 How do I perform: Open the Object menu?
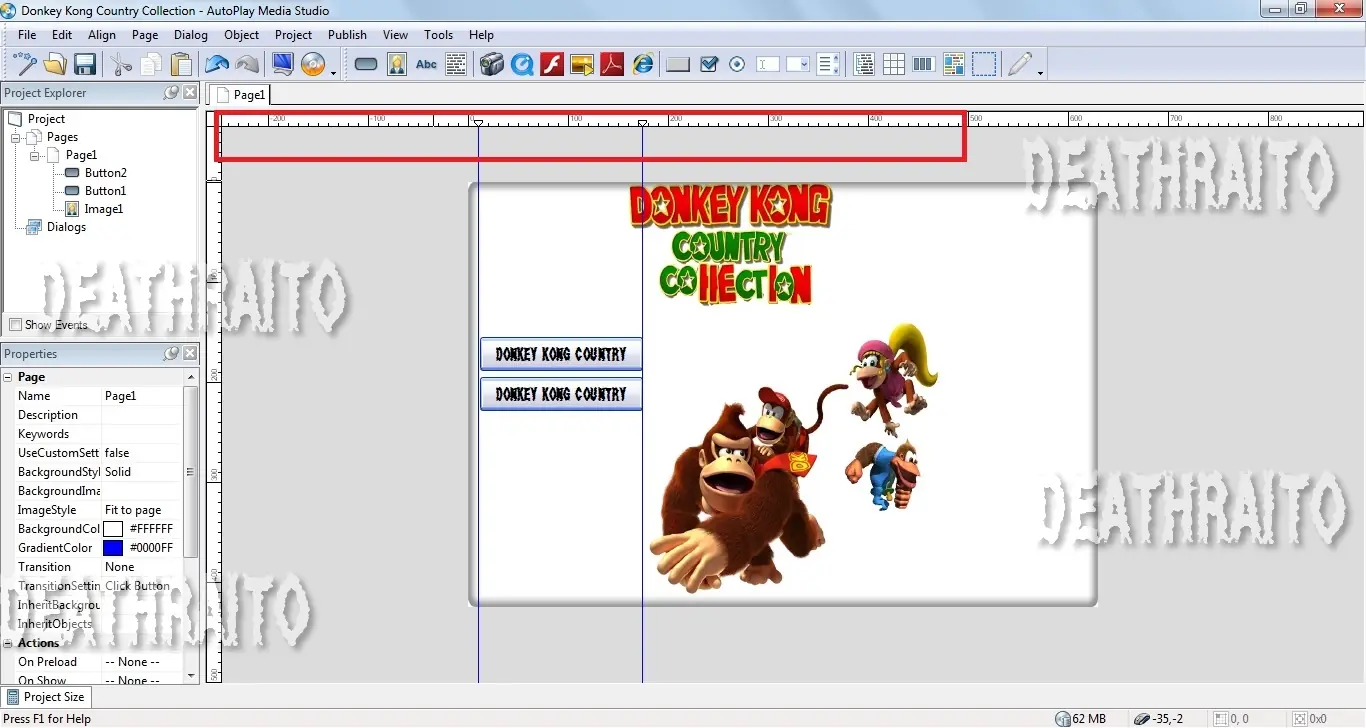tap(241, 34)
